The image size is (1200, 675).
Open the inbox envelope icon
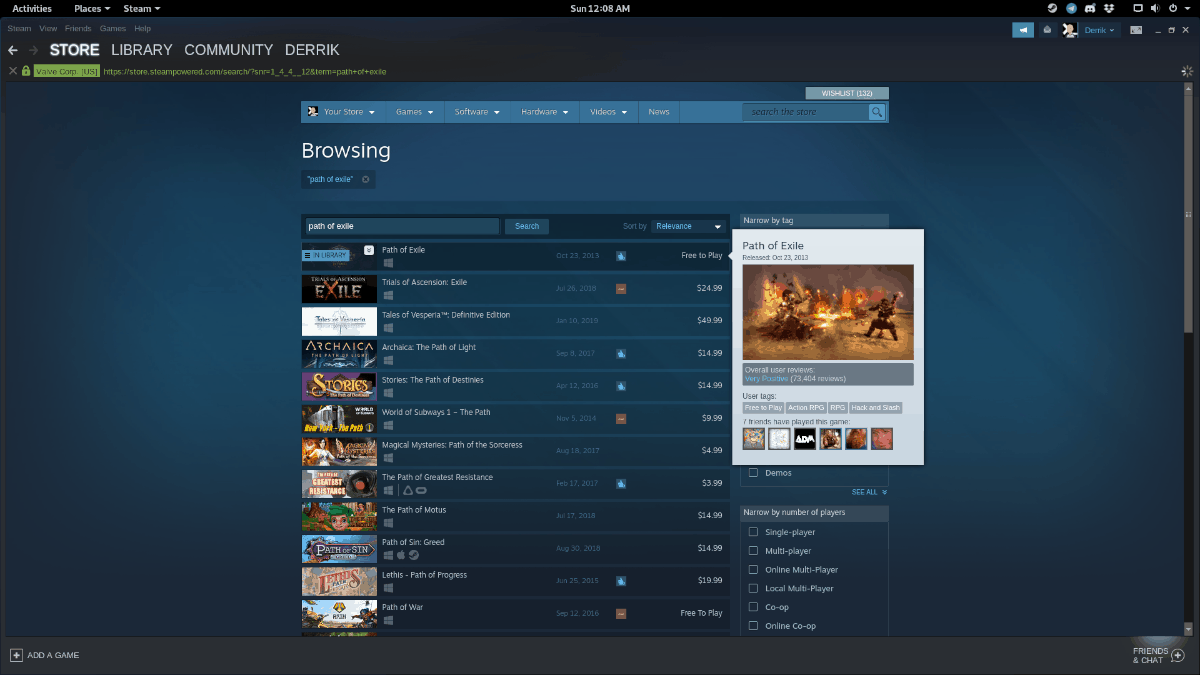click(x=1046, y=30)
